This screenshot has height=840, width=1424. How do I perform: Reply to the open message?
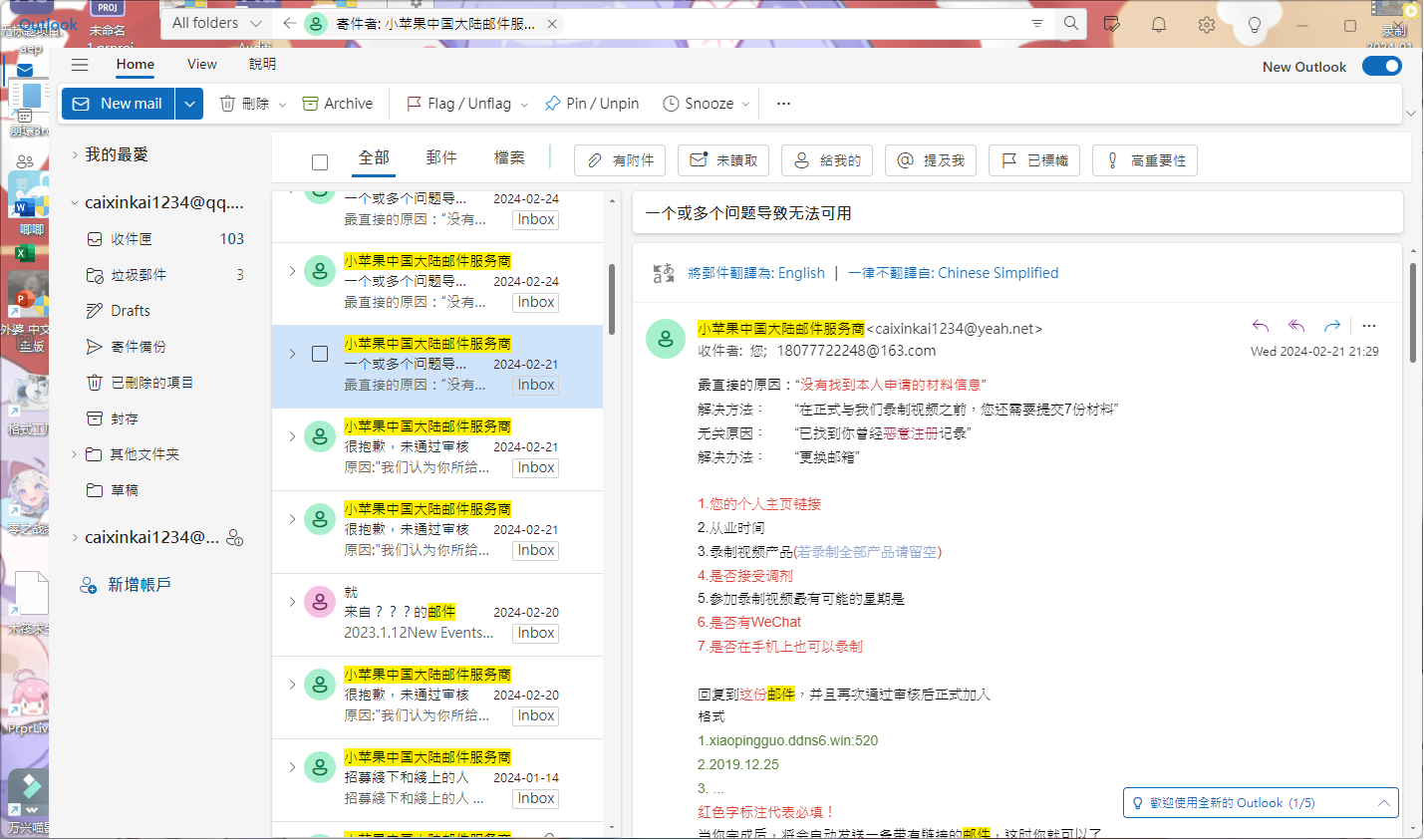(x=1261, y=326)
